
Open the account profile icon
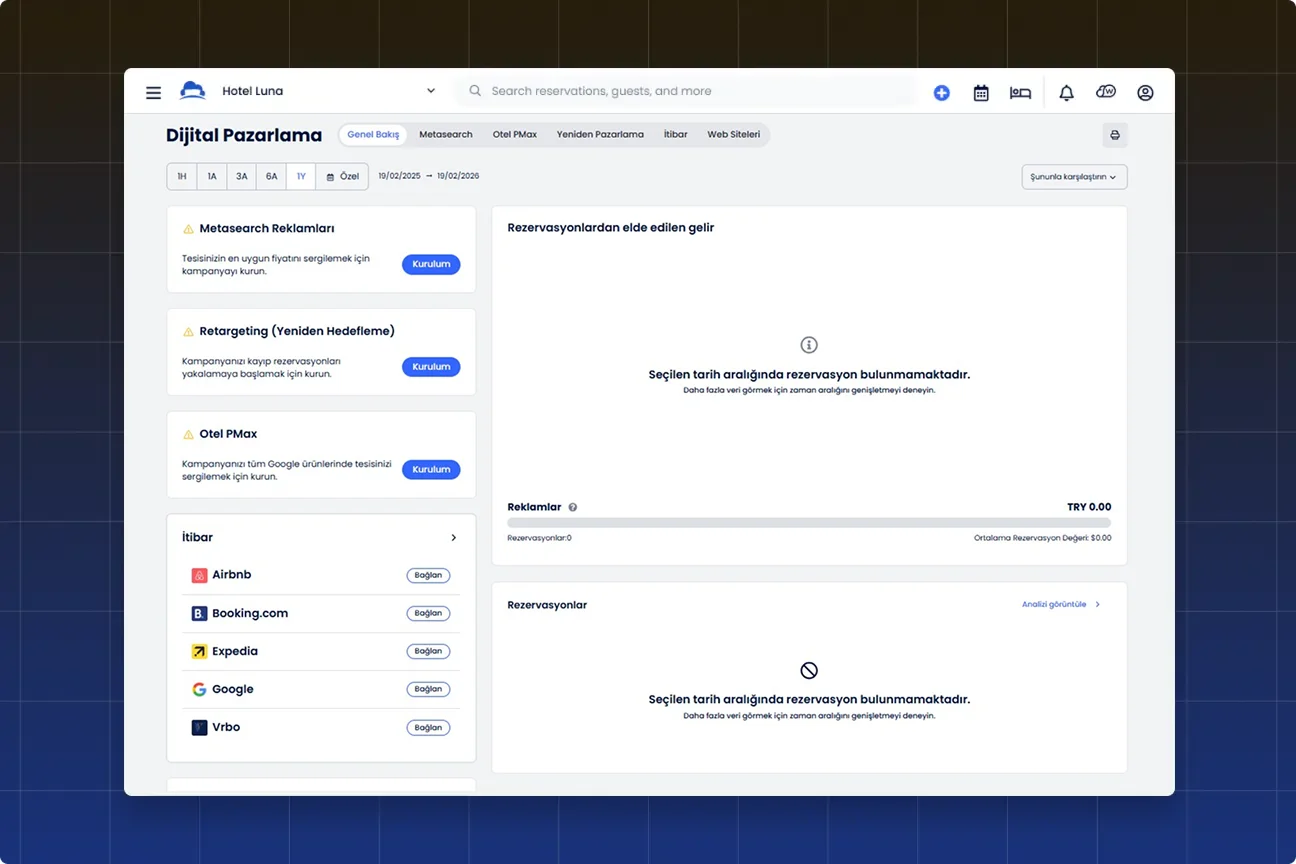[x=1145, y=92]
